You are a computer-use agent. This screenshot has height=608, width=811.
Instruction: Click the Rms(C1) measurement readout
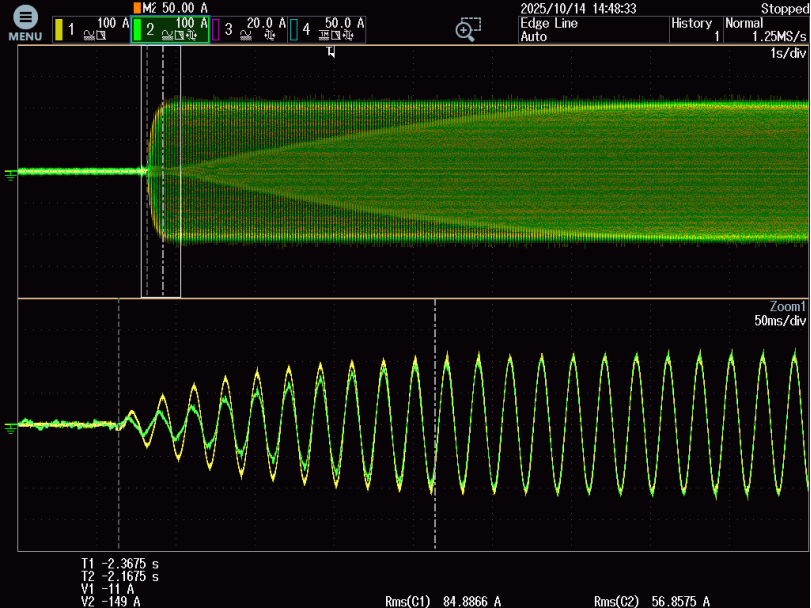442,601
